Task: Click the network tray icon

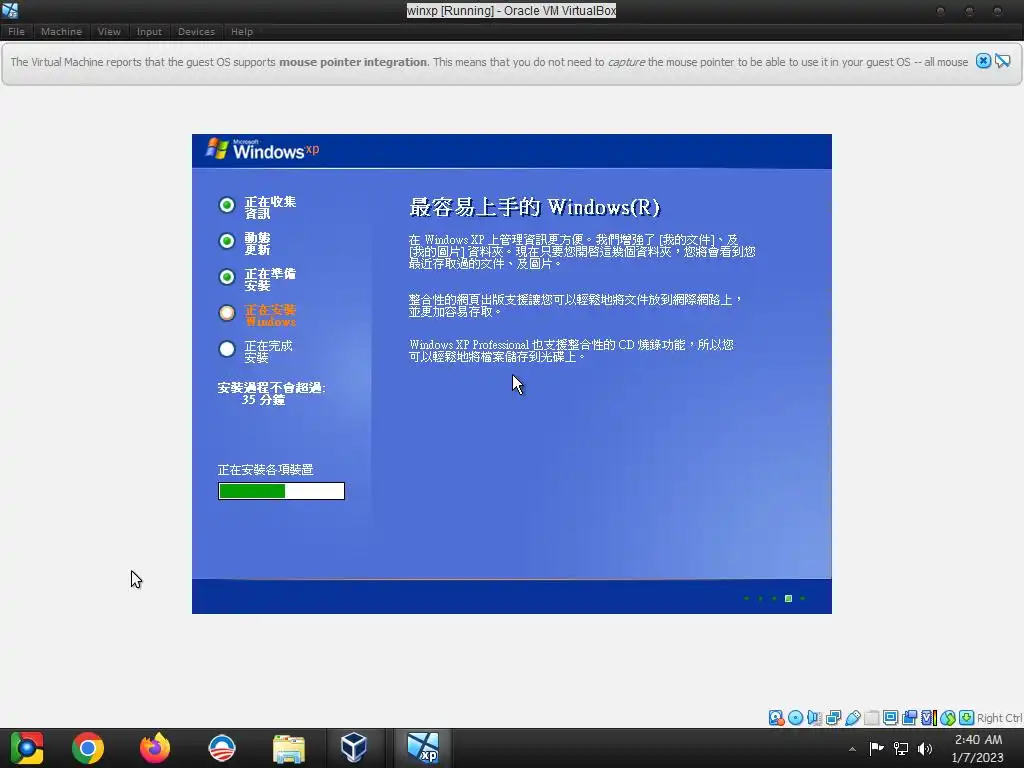Action: click(x=901, y=748)
